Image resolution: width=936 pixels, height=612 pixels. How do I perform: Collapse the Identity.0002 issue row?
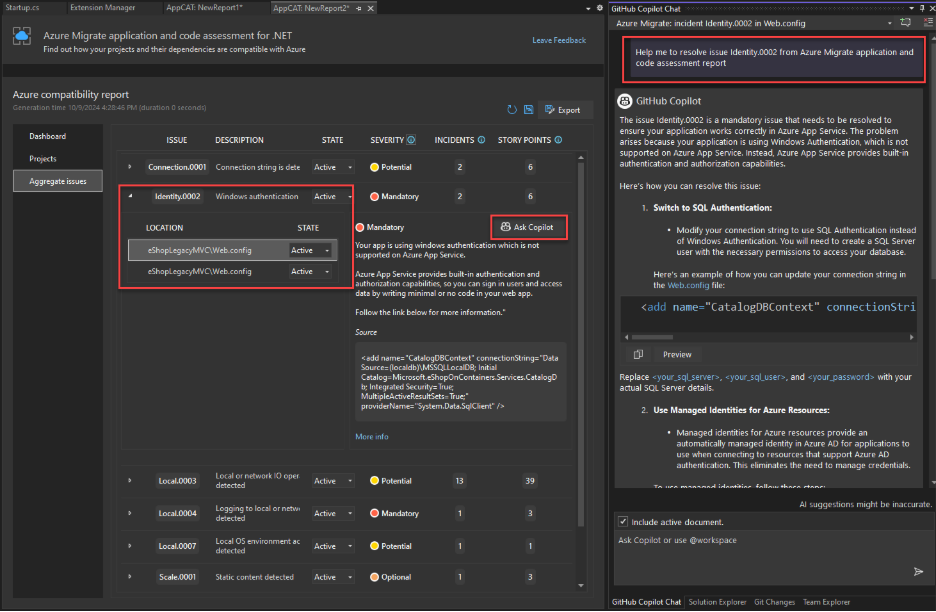129,196
